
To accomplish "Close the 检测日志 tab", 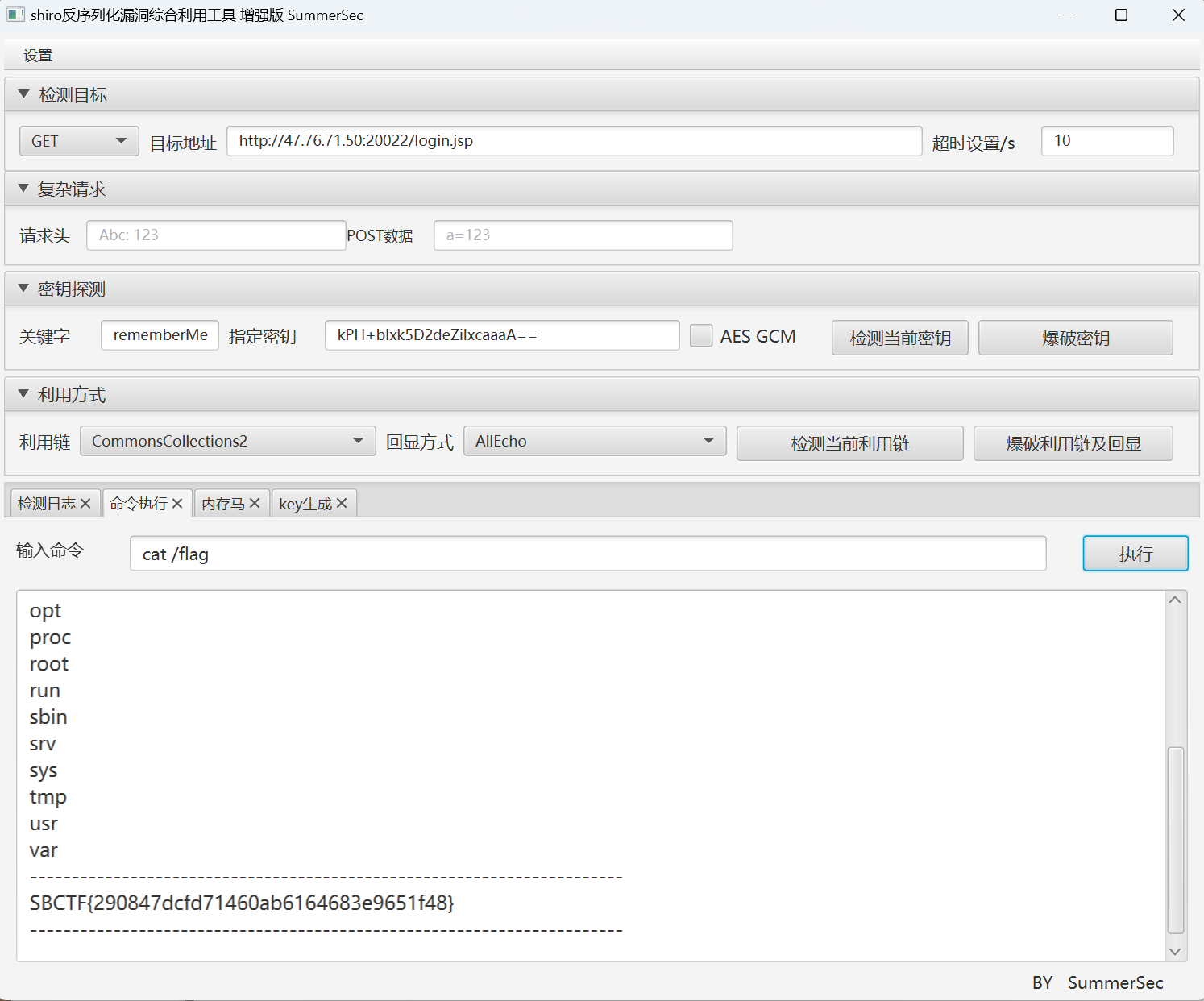I will coord(85,503).
